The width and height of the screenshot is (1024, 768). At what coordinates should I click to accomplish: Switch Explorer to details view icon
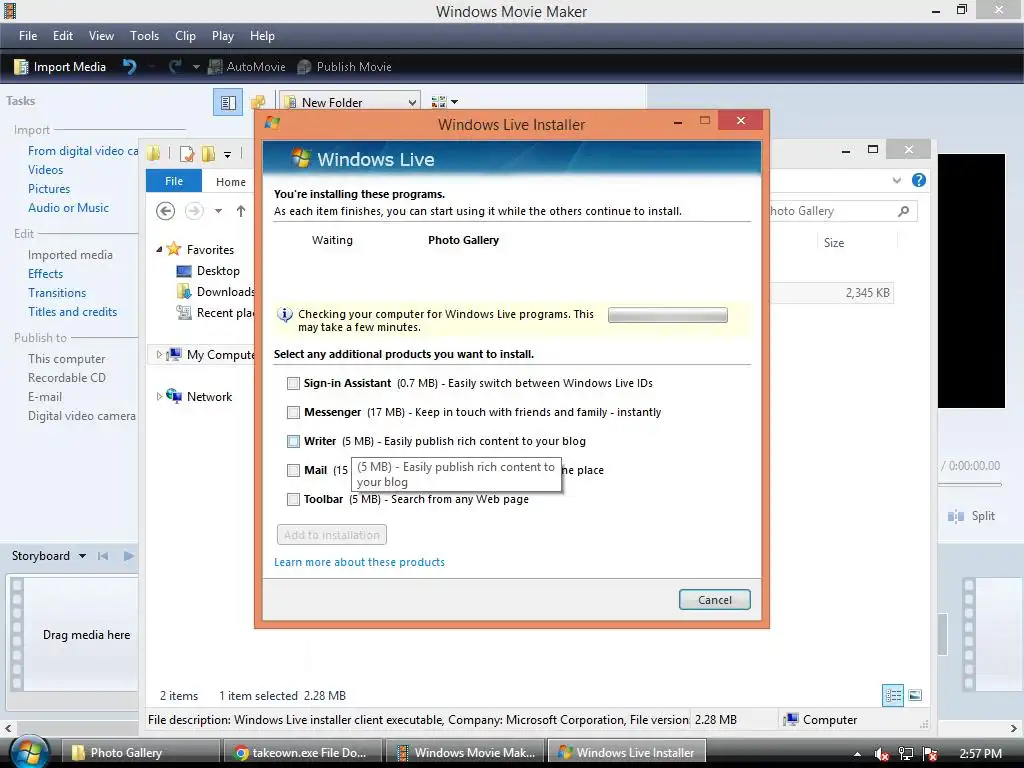pos(893,696)
